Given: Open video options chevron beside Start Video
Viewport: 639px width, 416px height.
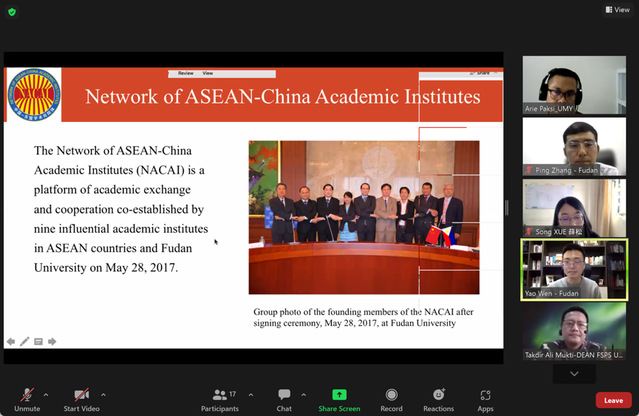Looking at the screenshot, I should click(x=104, y=395).
